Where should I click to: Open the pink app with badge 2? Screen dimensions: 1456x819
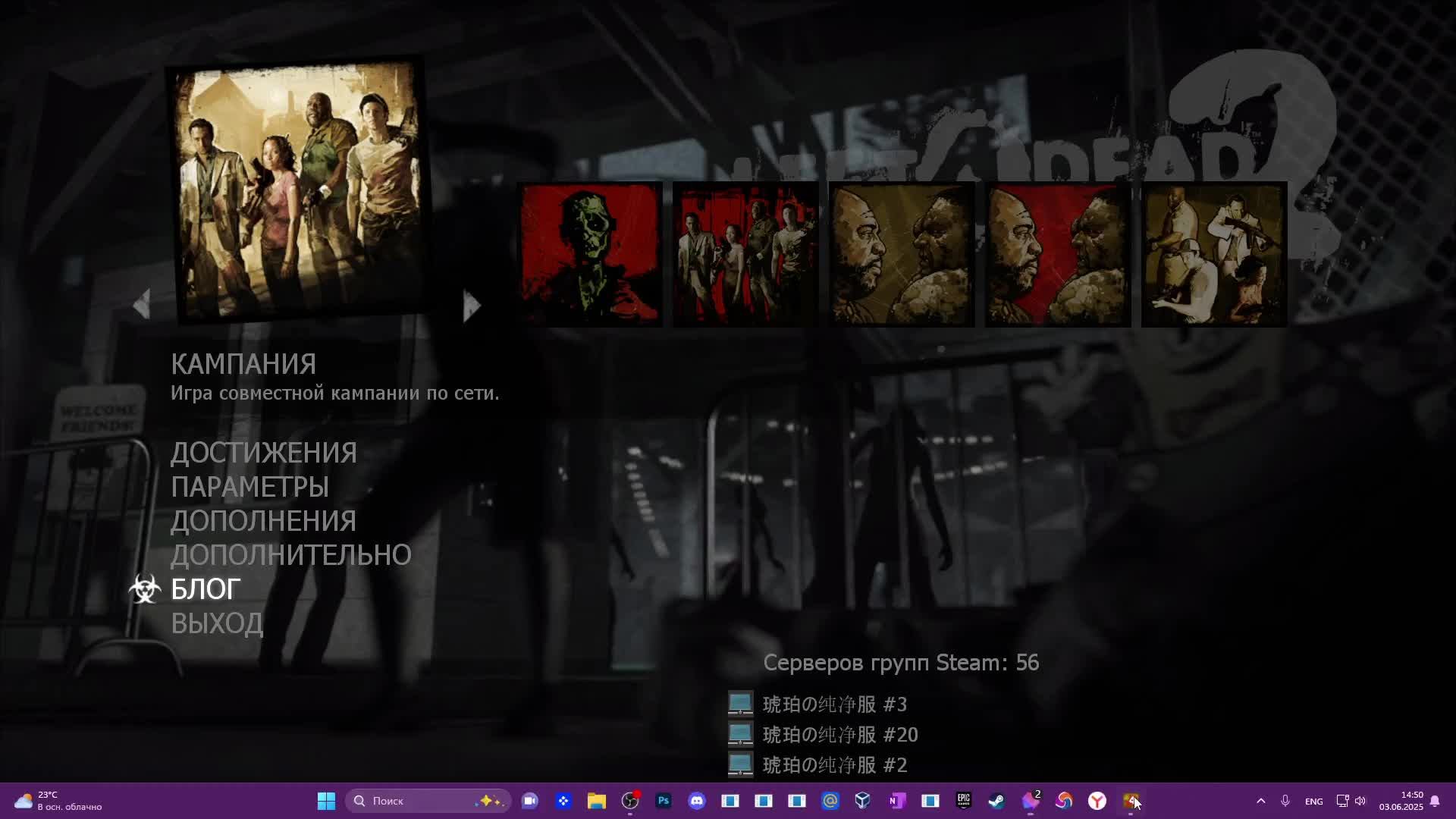1031,801
